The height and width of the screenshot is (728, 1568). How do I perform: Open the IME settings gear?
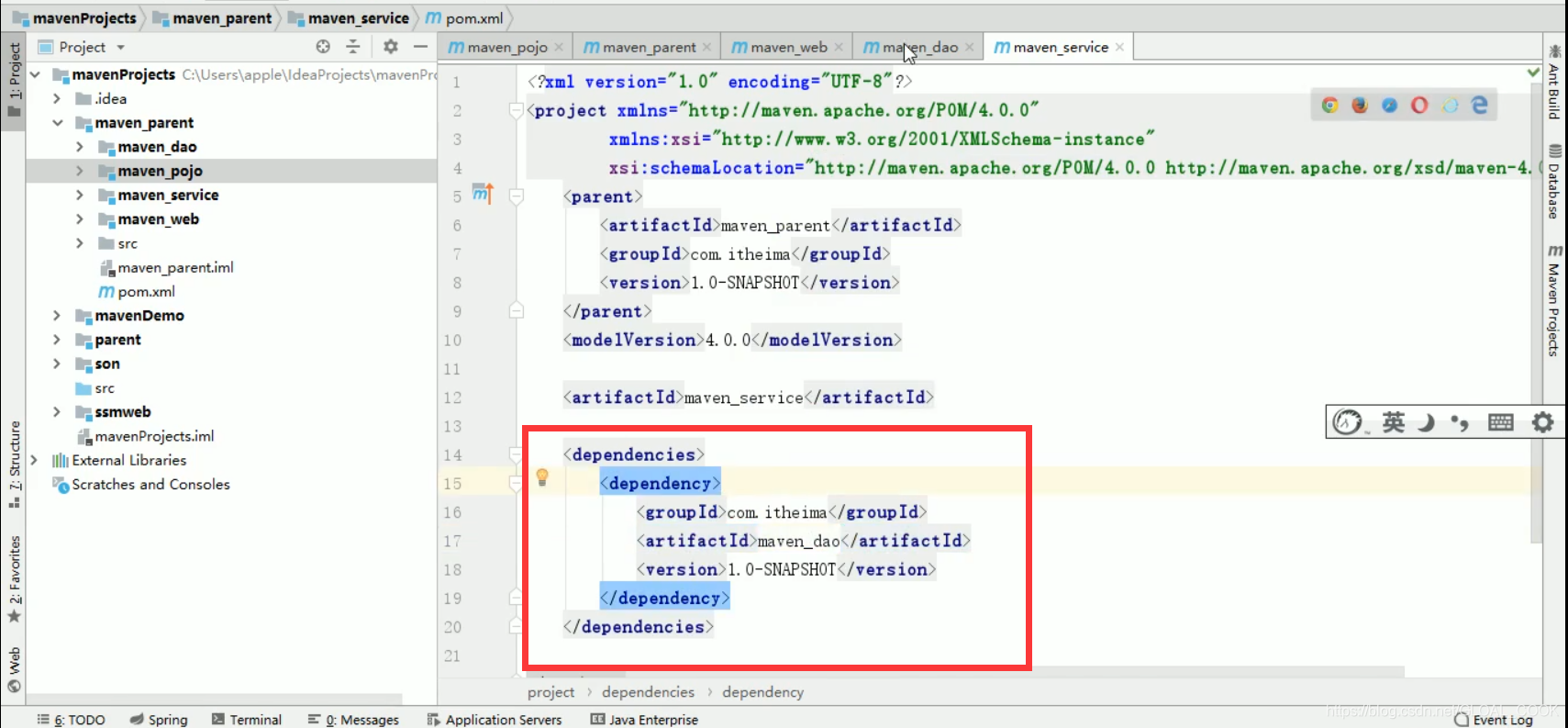point(1542,422)
